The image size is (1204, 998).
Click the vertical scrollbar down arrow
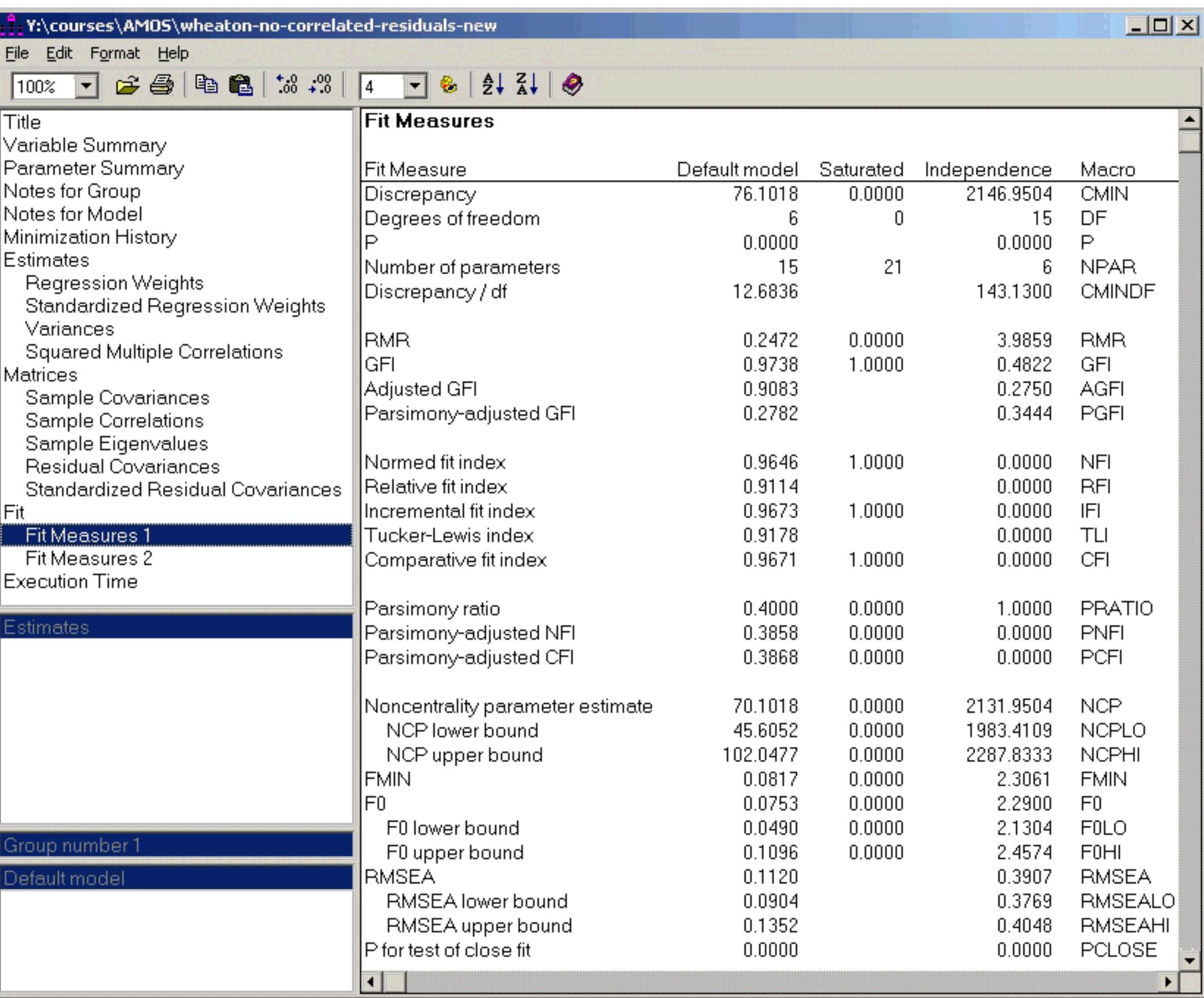pyautogui.click(x=1189, y=960)
